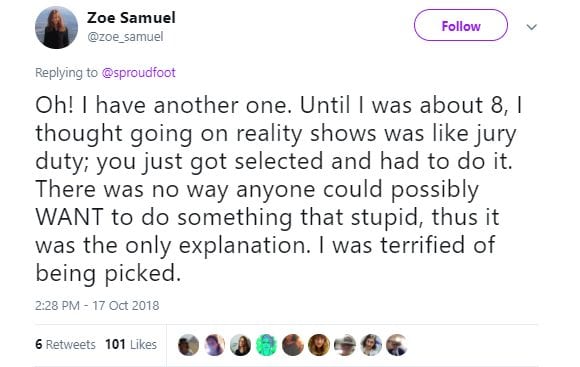The height and width of the screenshot is (367, 580).
Task: Open the sixth liker avatar with bangs
Action: pos(319,345)
